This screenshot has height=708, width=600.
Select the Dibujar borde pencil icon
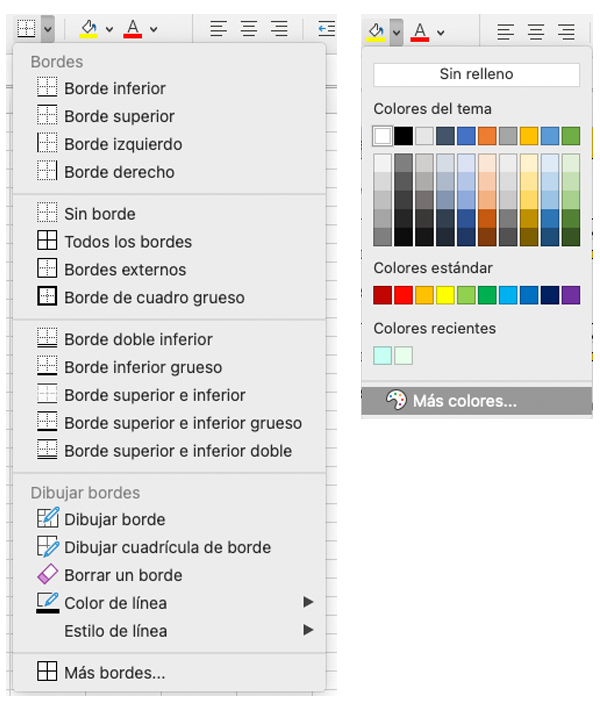47,518
